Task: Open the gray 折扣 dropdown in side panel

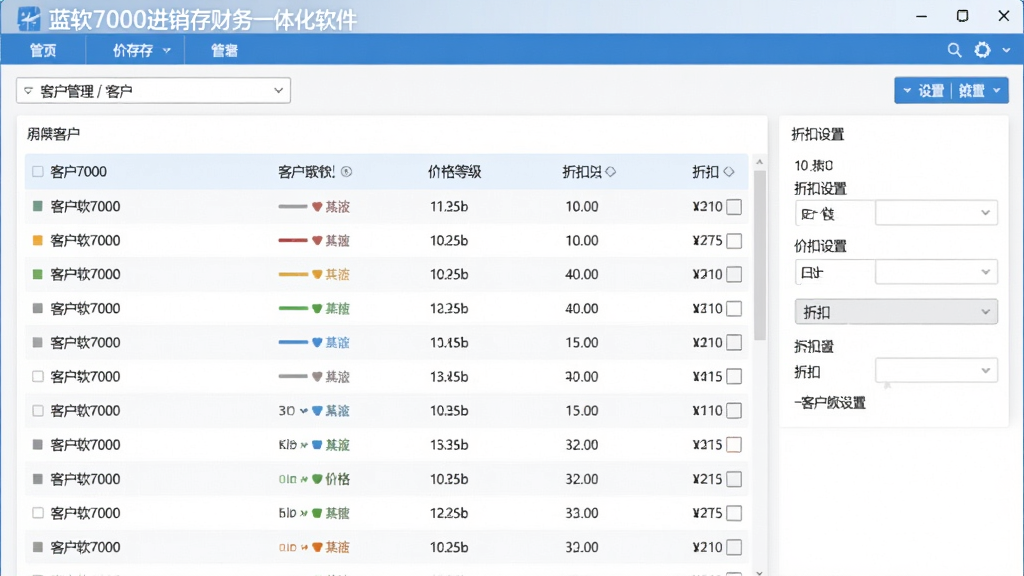Action: coord(896,312)
